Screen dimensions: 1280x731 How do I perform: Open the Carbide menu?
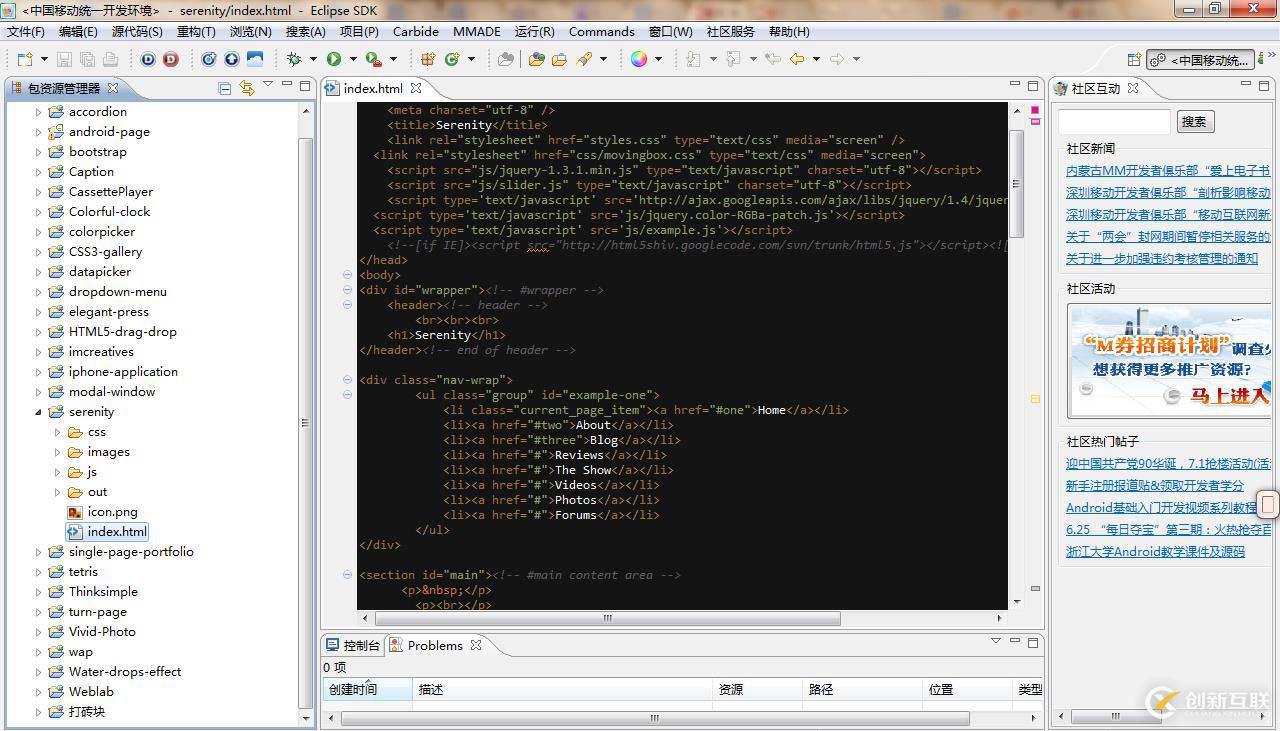[x=416, y=32]
